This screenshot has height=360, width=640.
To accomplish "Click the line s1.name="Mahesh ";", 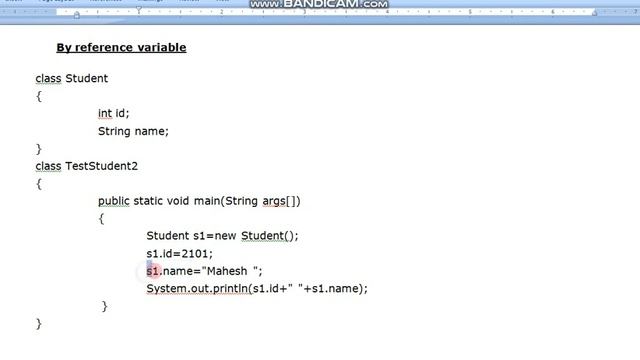I will (204, 271).
